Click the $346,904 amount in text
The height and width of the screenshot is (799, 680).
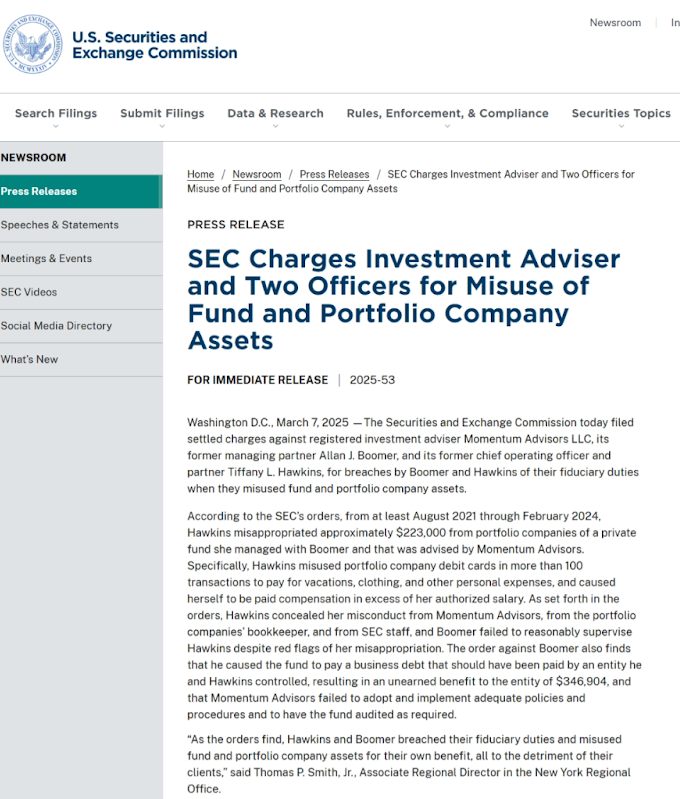(581, 681)
